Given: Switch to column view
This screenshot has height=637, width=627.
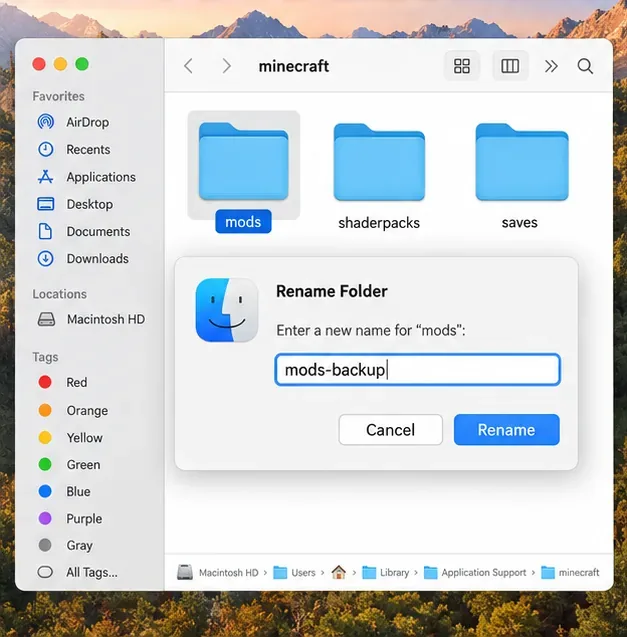Looking at the screenshot, I should tap(510, 66).
